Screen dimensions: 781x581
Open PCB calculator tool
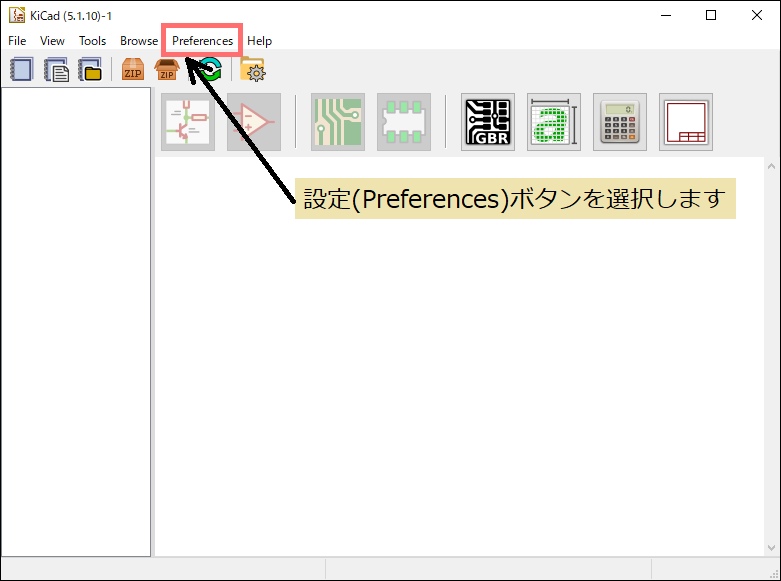click(x=620, y=122)
